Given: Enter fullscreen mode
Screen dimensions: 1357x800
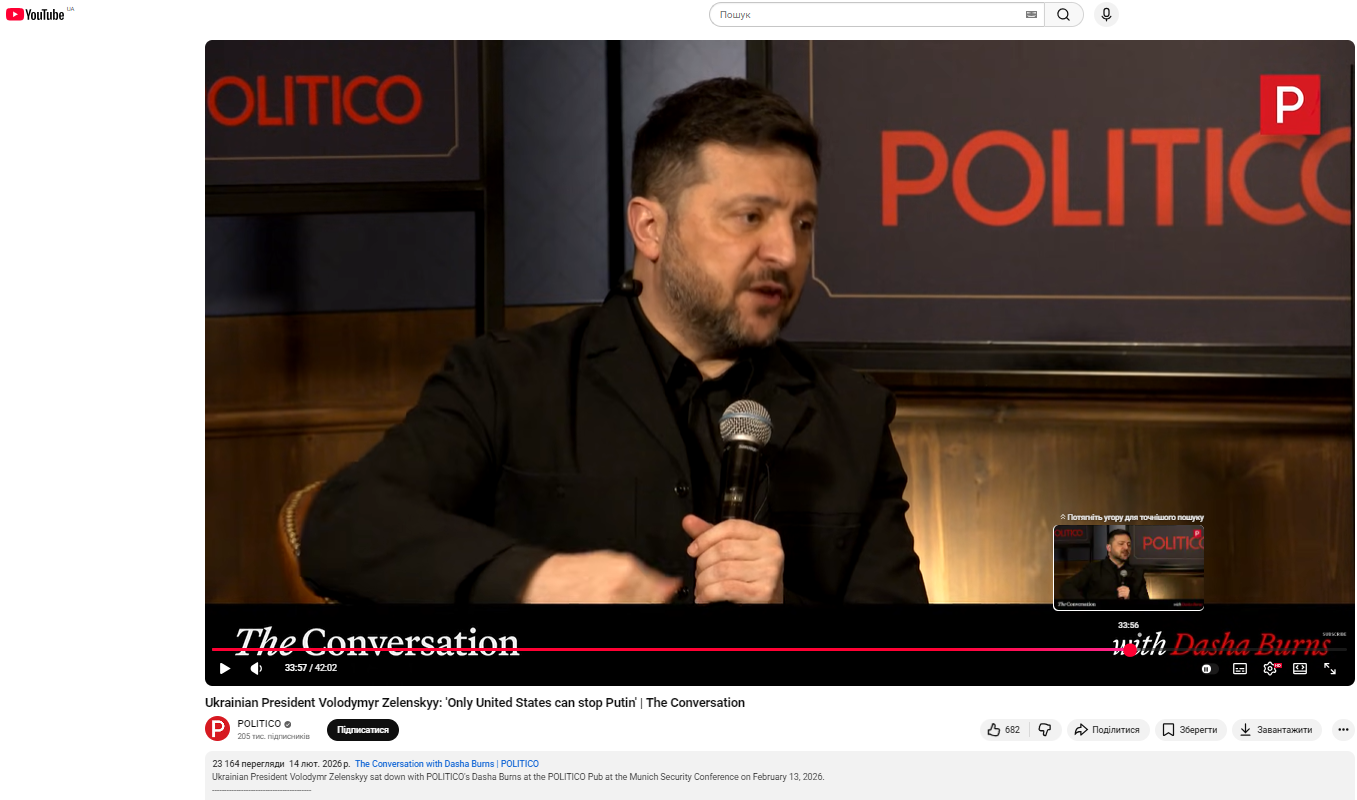Looking at the screenshot, I should point(1330,668).
